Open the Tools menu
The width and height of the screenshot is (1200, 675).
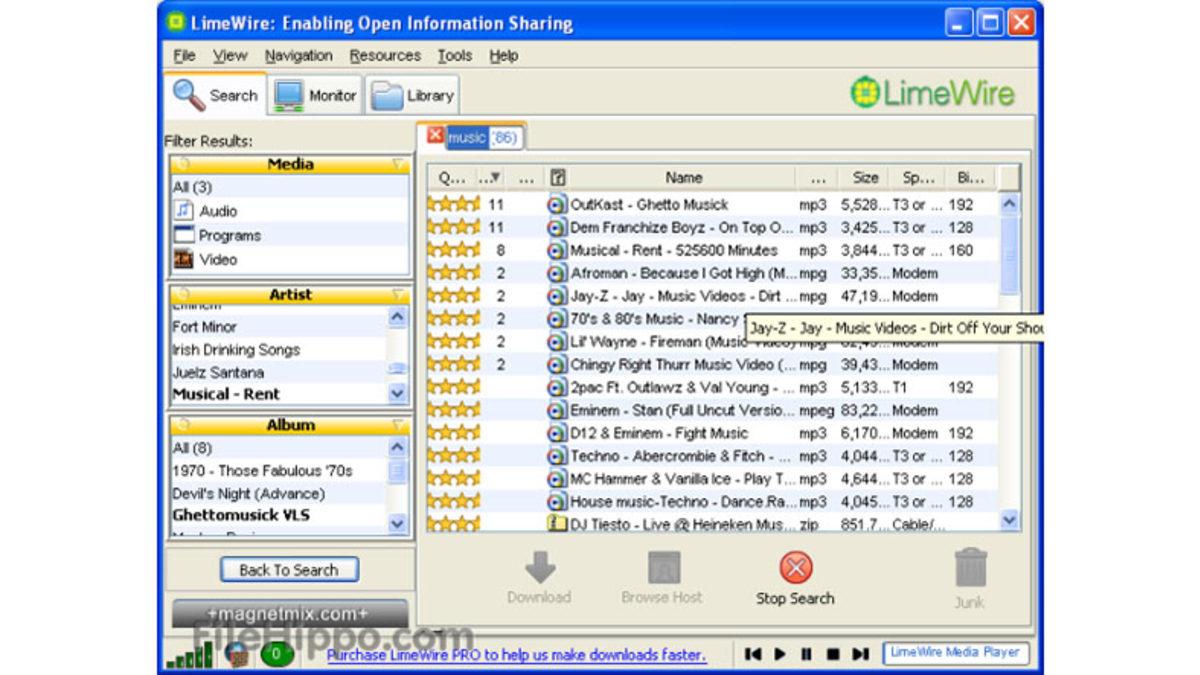455,56
